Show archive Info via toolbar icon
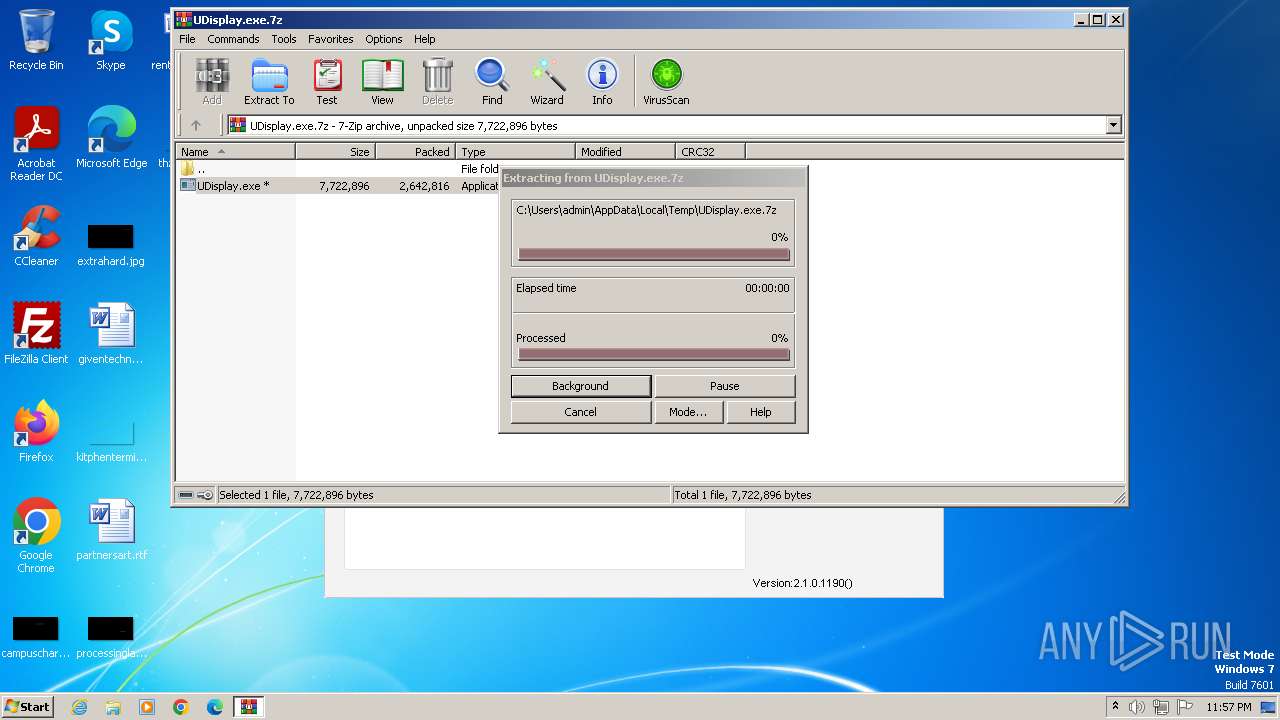This screenshot has height=720, width=1280. (x=602, y=81)
